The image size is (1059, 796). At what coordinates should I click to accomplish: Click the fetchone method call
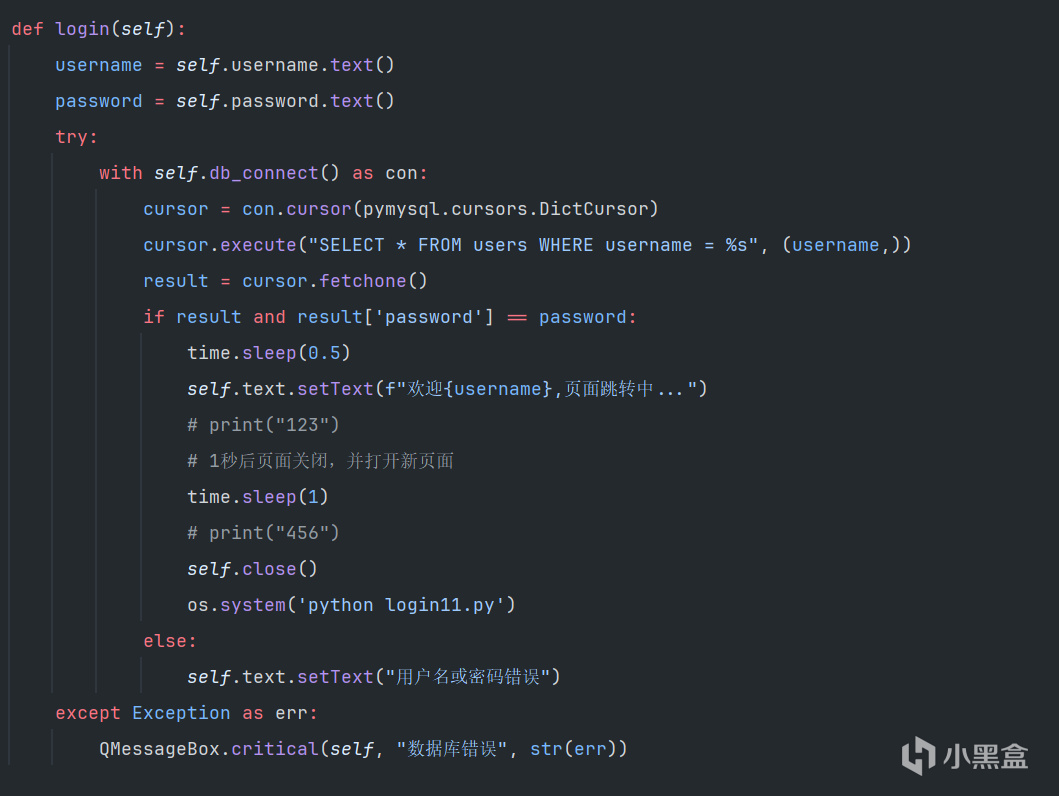[x=363, y=281]
